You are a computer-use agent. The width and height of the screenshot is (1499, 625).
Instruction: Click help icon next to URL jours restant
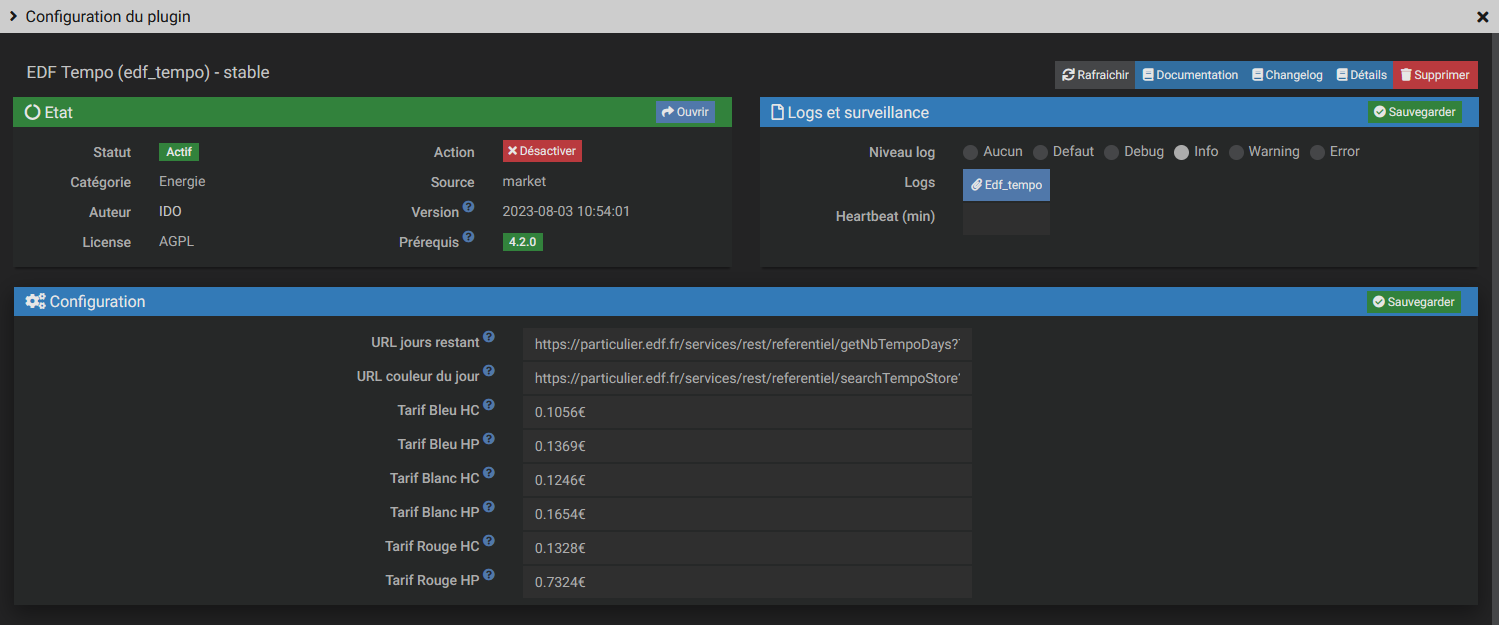pyautogui.click(x=489, y=337)
